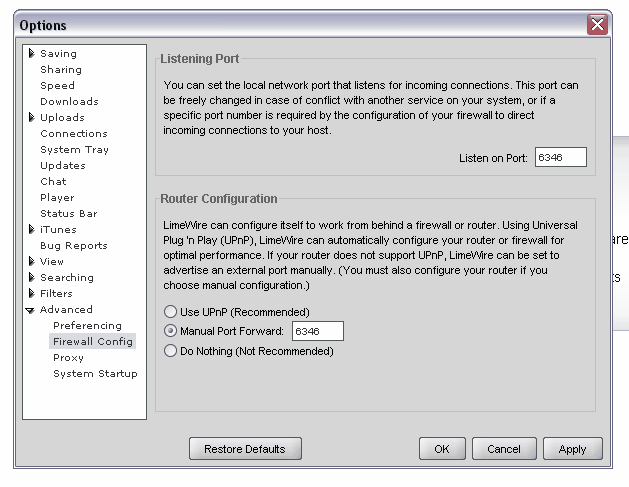Open the Connections settings page
This screenshot has width=629, height=487.
coord(73,134)
